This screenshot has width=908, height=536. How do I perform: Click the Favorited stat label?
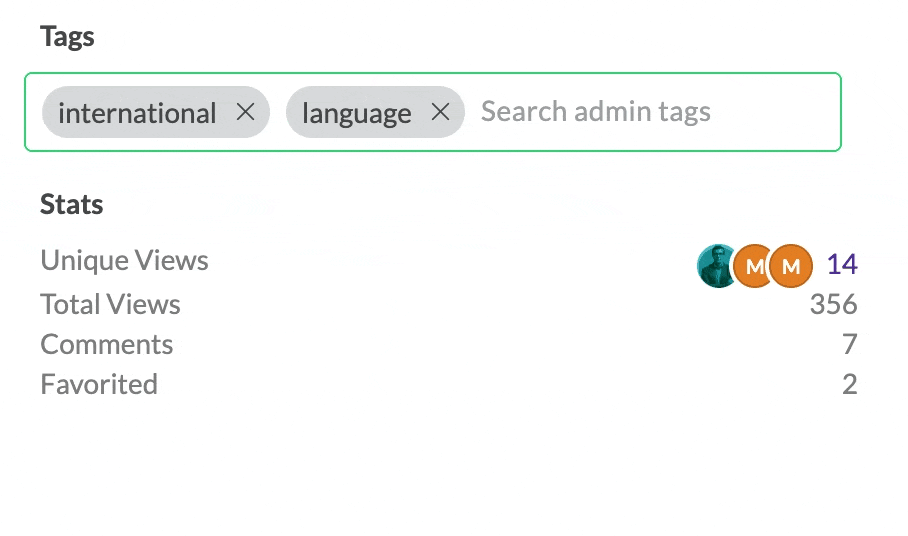click(x=99, y=384)
